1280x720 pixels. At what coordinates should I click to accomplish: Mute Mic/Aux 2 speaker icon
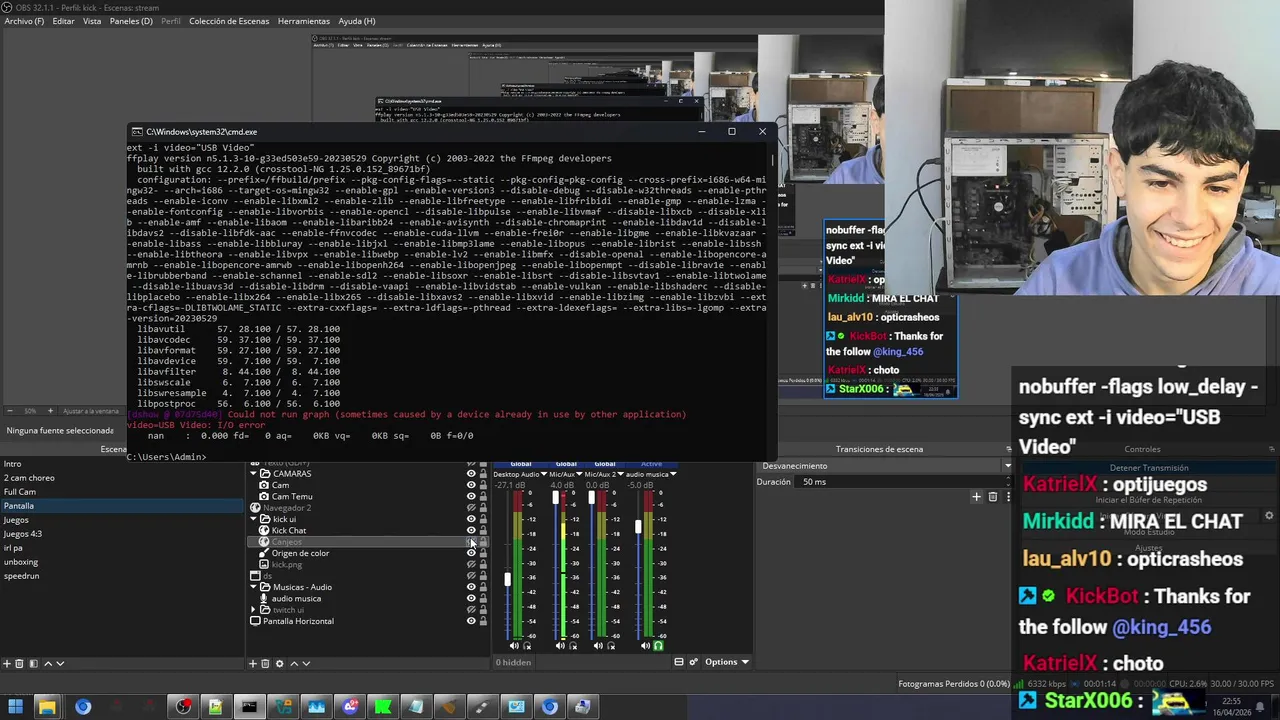click(x=598, y=646)
